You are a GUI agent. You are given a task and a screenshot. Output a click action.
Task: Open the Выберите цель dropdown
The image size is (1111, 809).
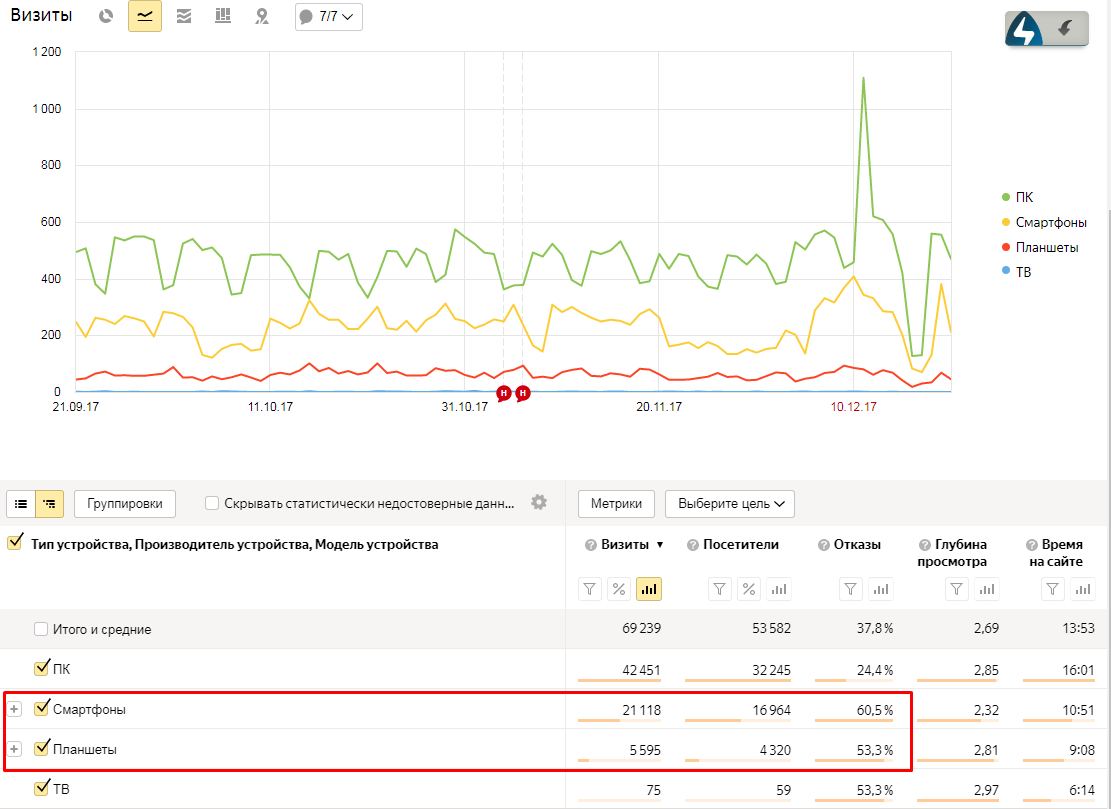click(729, 504)
